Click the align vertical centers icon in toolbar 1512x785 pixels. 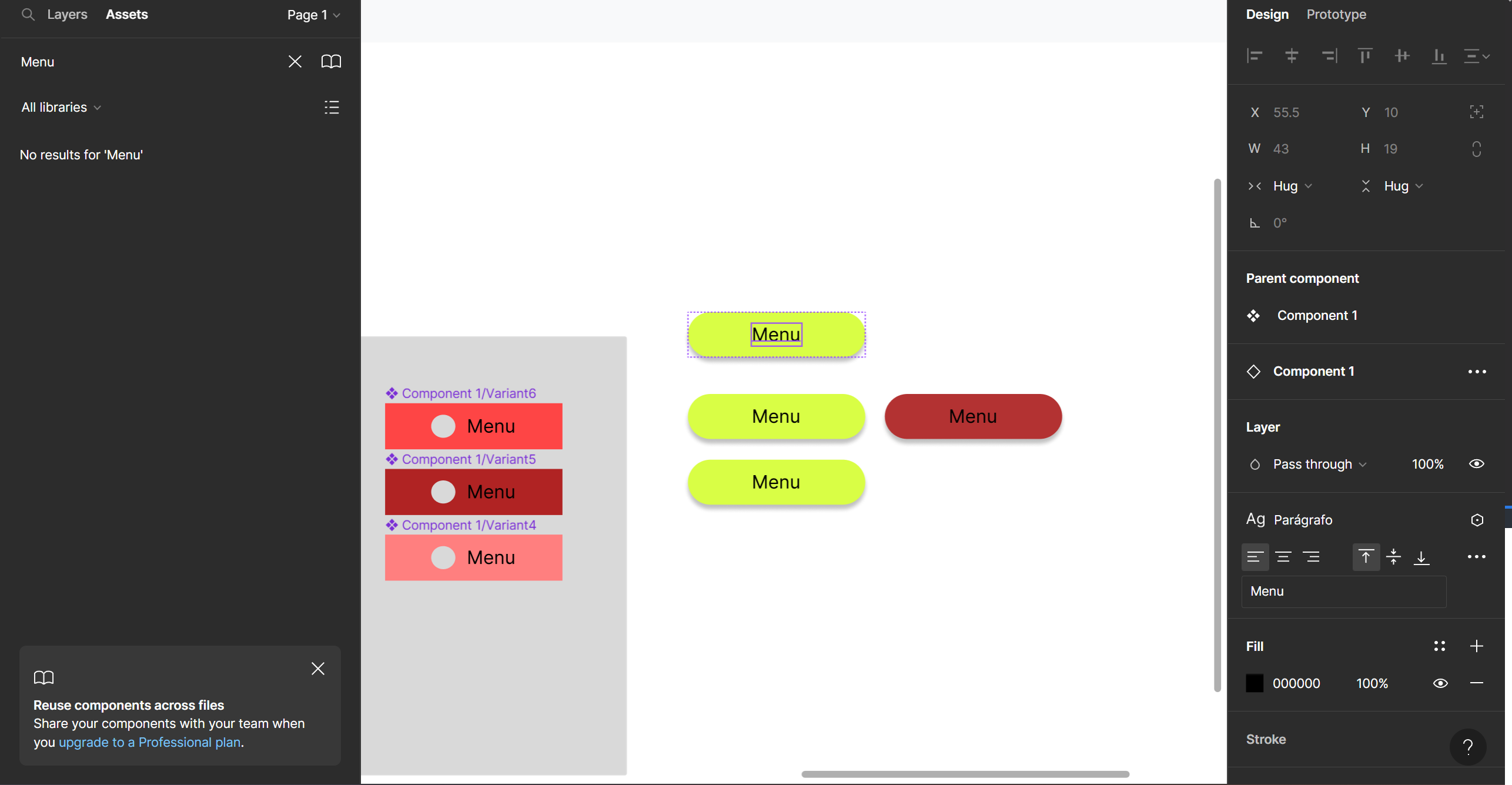[x=1401, y=56]
